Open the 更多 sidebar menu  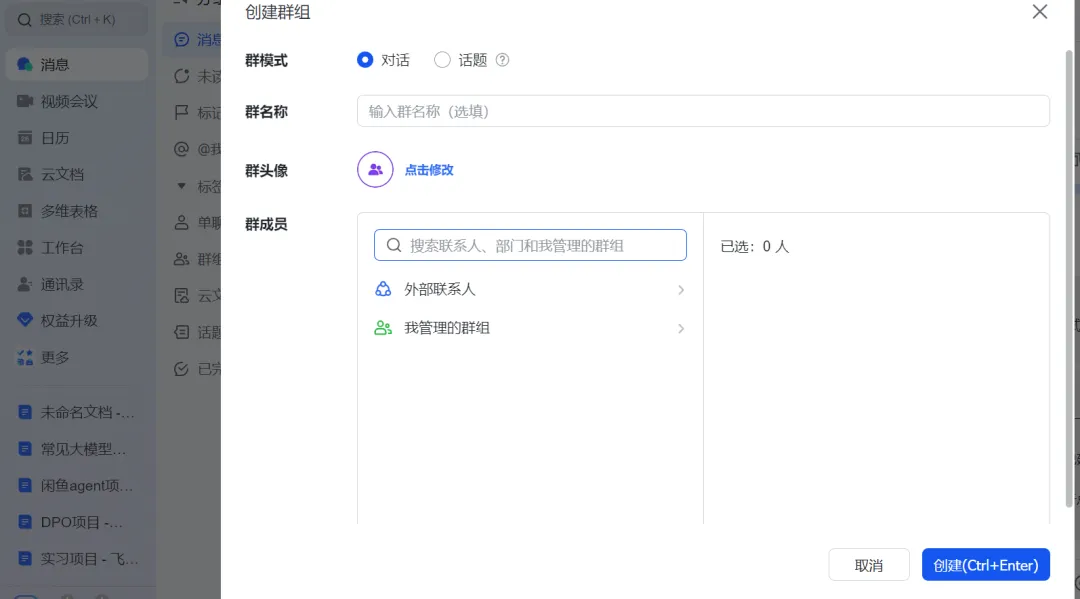(x=54, y=357)
